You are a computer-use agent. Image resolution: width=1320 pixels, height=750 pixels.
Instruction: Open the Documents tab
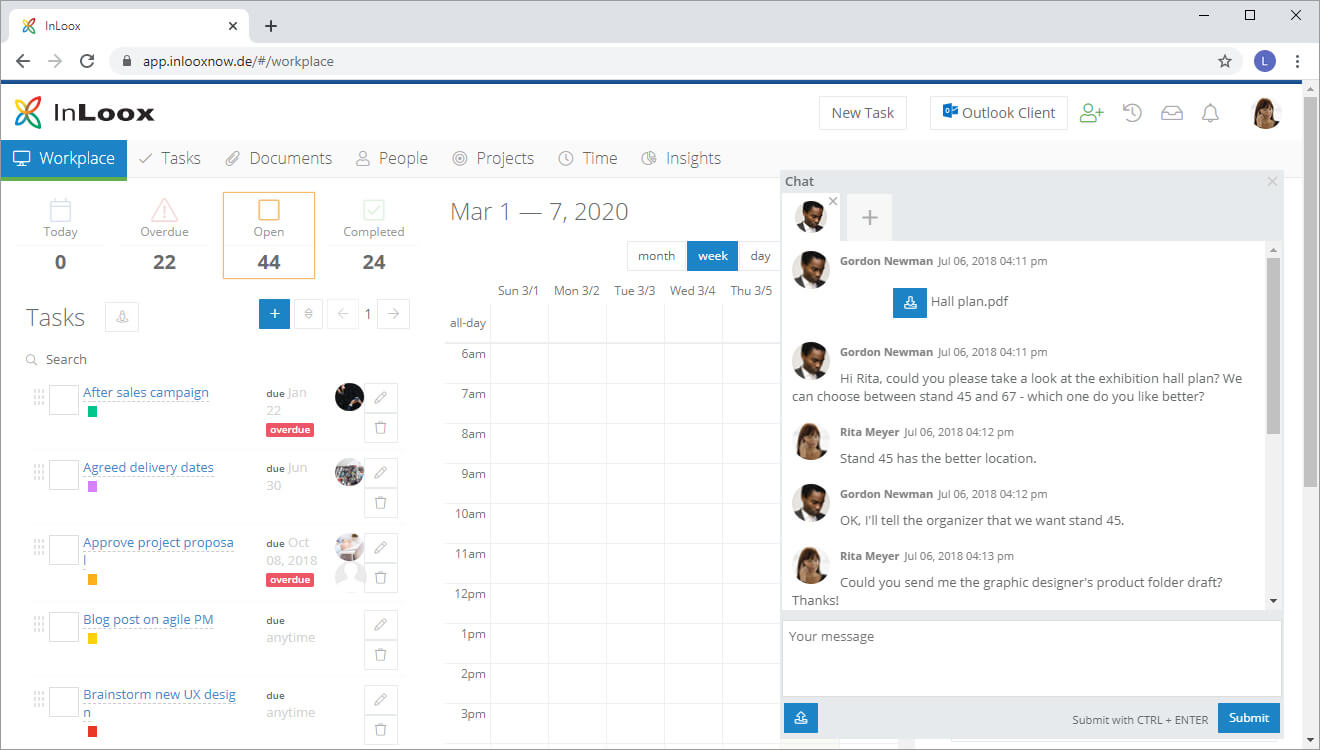pyautogui.click(x=278, y=158)
